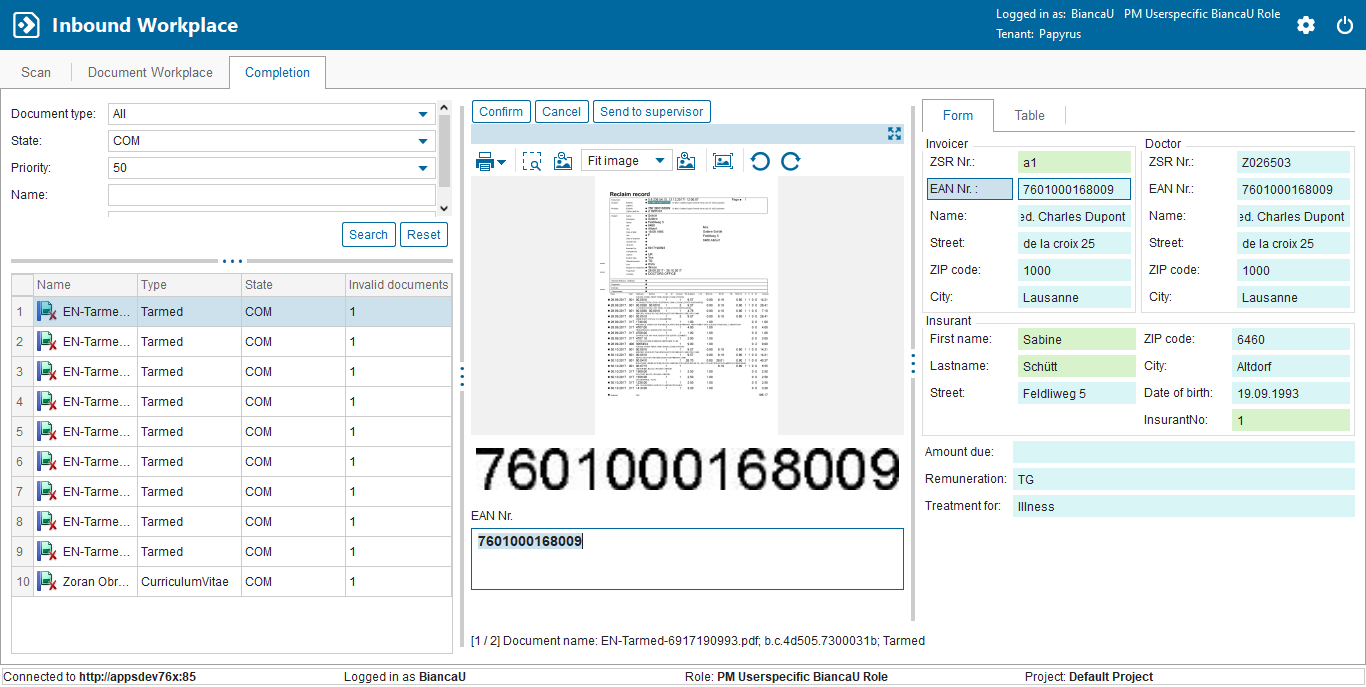Click document icon in row 8
This screenshot has height=687, width=1366.
pos(47,522)
